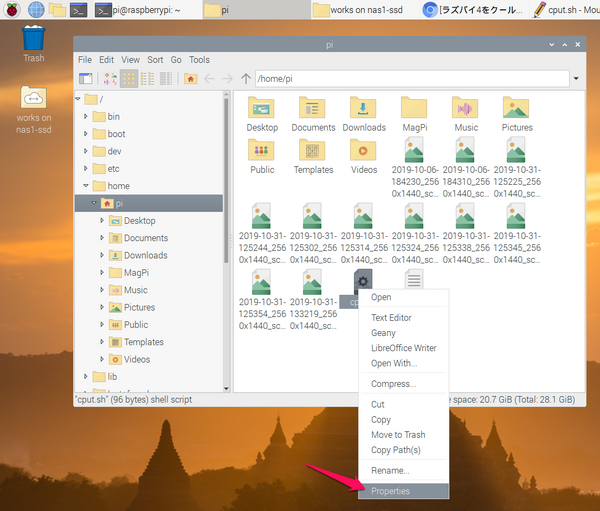This screenshot has height=511, width=600.
Task: Click the /home/pi location path field
Action: coord(410,78)
